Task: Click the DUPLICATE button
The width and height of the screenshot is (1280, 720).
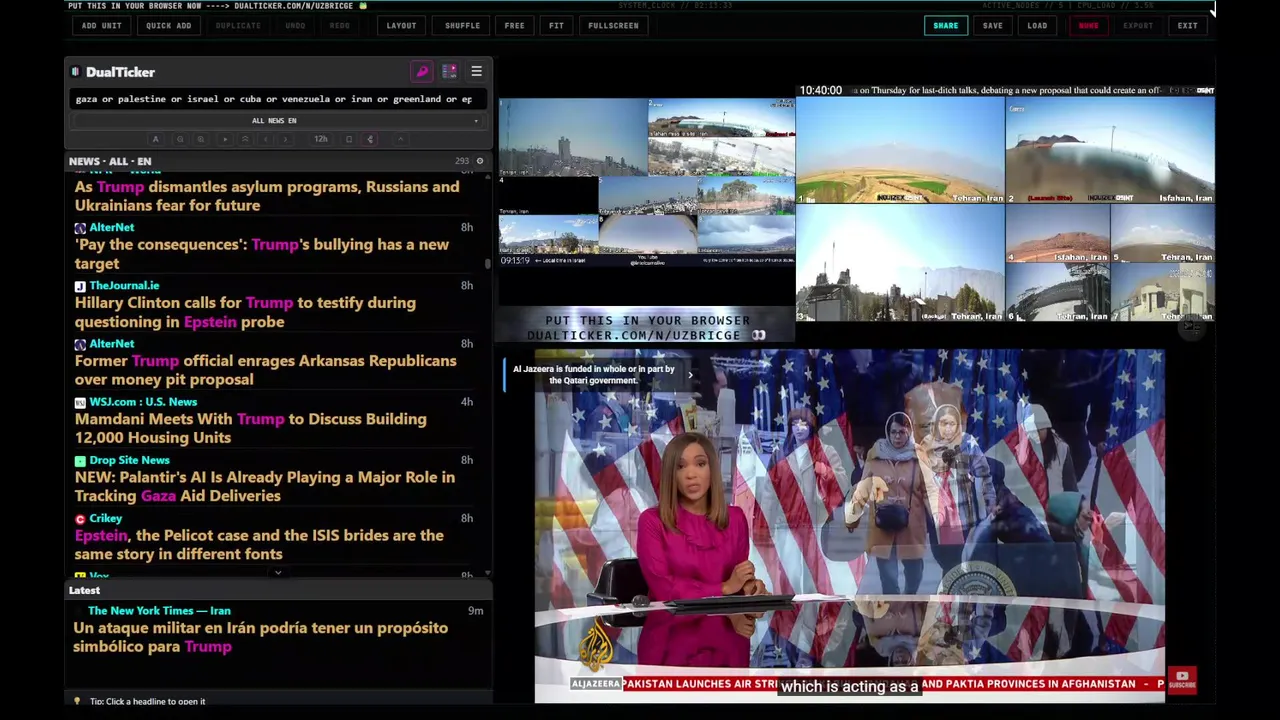Action: click(238, 25)
